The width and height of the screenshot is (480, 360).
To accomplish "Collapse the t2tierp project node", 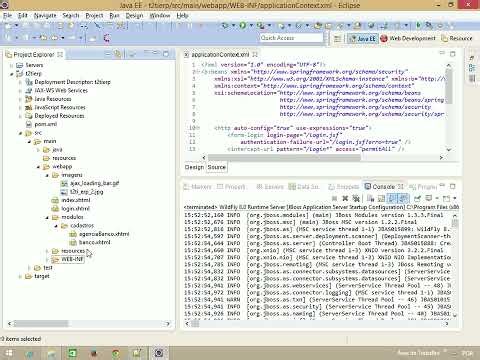I will [12, 74].
